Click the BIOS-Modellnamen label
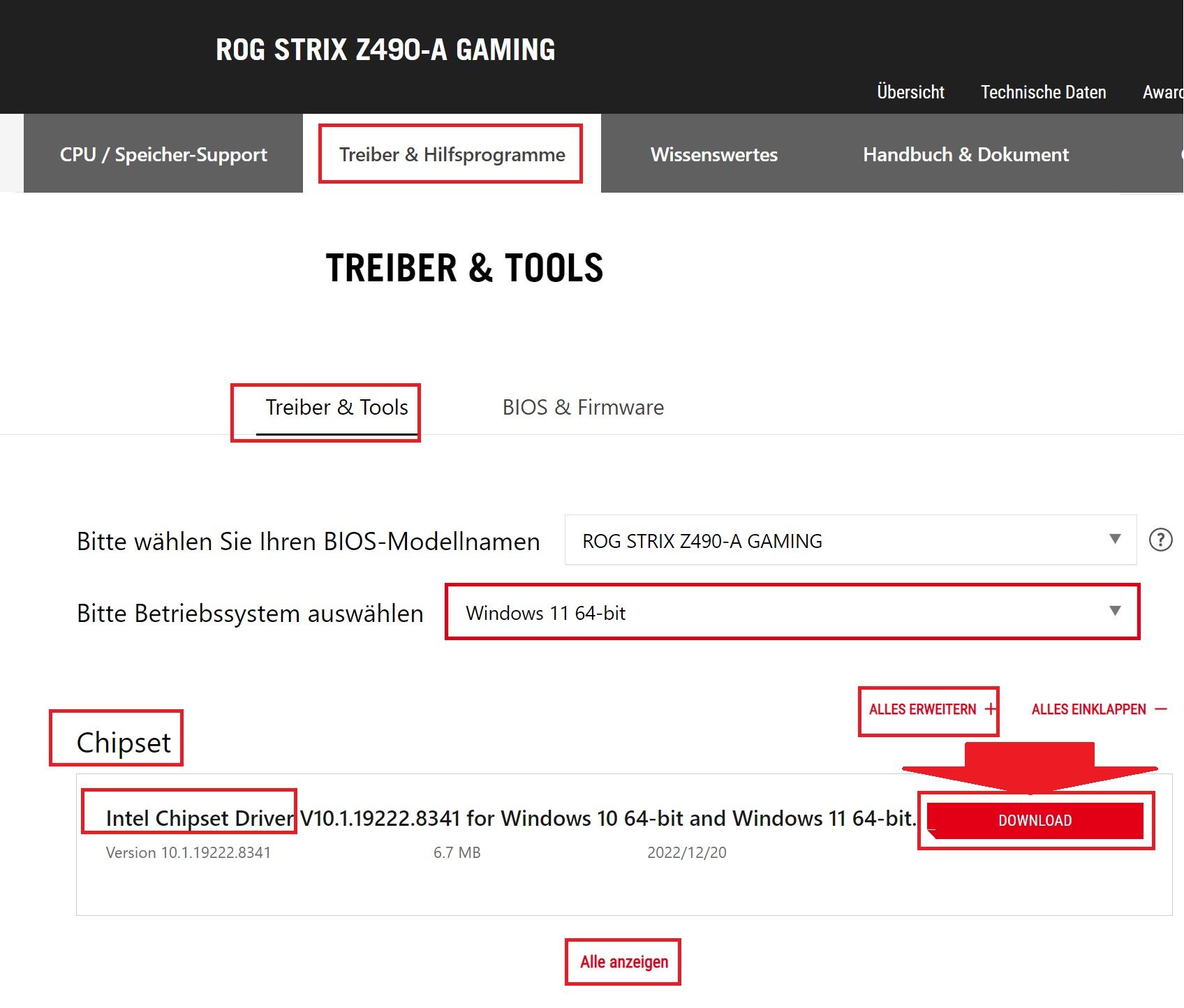 click(x=308, y=541)
